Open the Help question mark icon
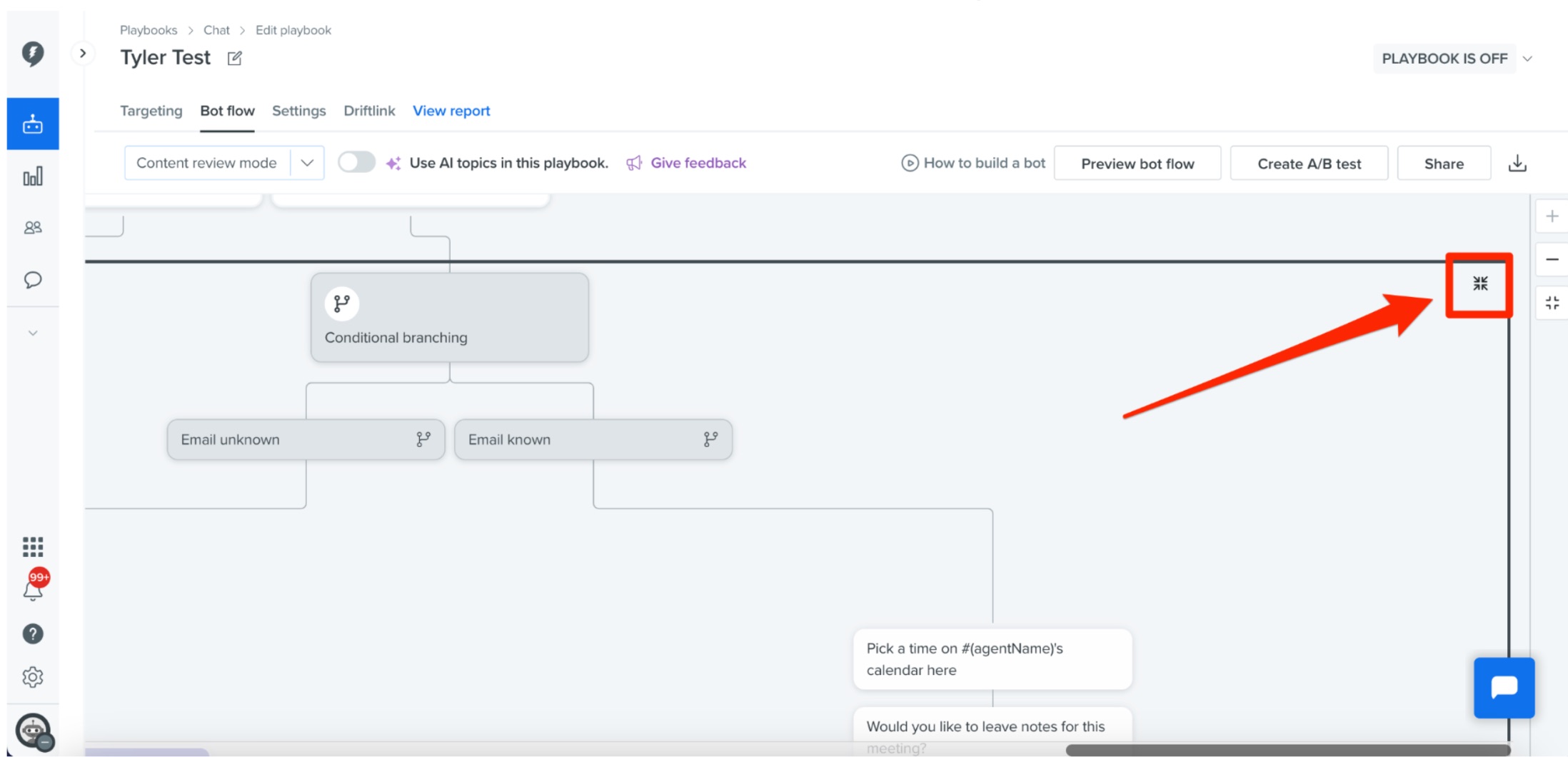The width and height of the screenshot is (1568, 757). pos(33,633)
